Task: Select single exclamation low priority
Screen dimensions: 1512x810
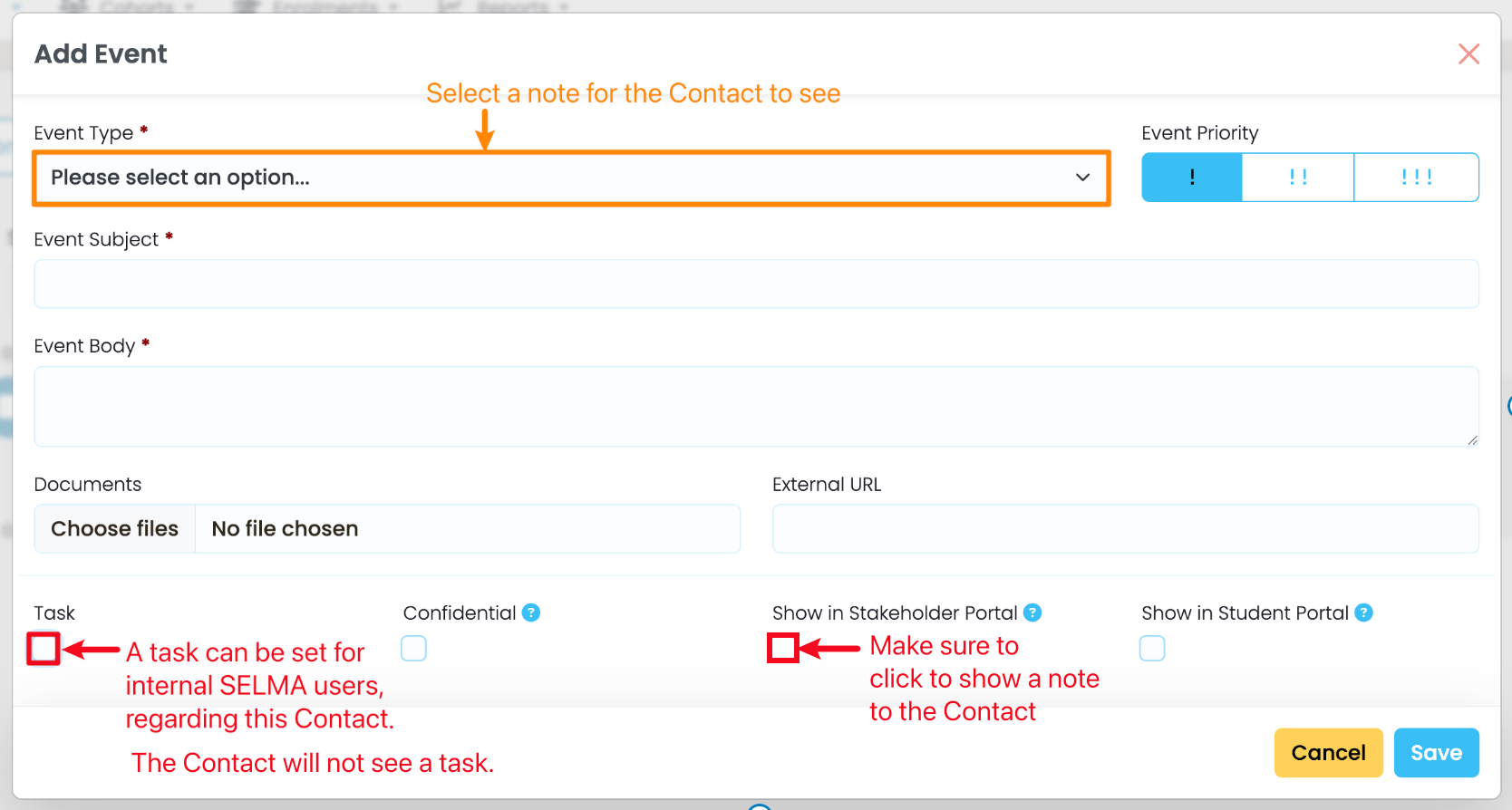Action: click(1191, 178)
